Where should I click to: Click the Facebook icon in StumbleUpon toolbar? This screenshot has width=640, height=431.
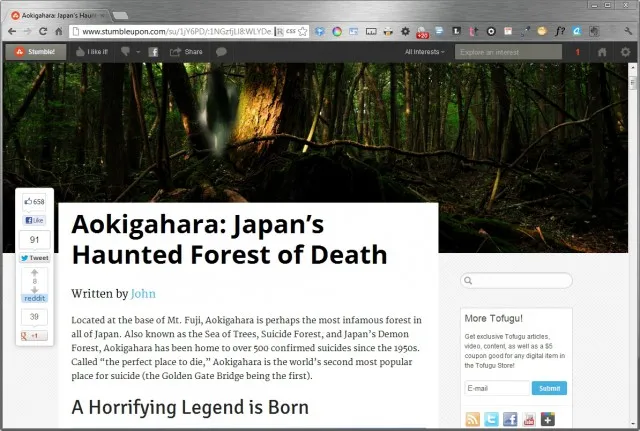tap(153, 52)
